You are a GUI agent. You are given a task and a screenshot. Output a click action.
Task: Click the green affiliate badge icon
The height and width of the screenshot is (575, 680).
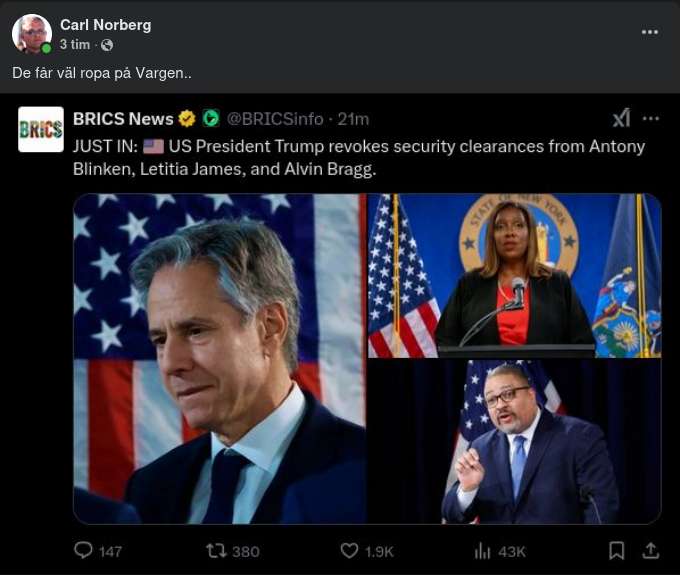(x=210, y=119)
